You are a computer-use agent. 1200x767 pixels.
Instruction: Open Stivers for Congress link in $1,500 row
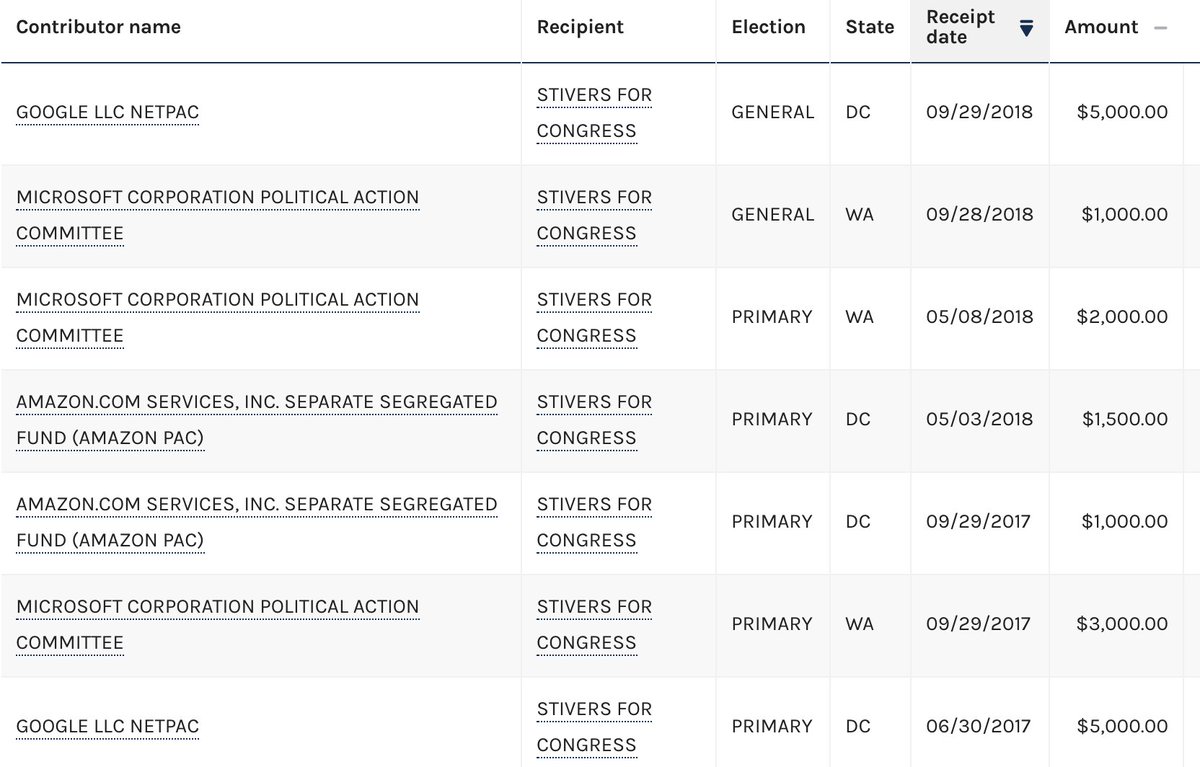pos(594,420)
